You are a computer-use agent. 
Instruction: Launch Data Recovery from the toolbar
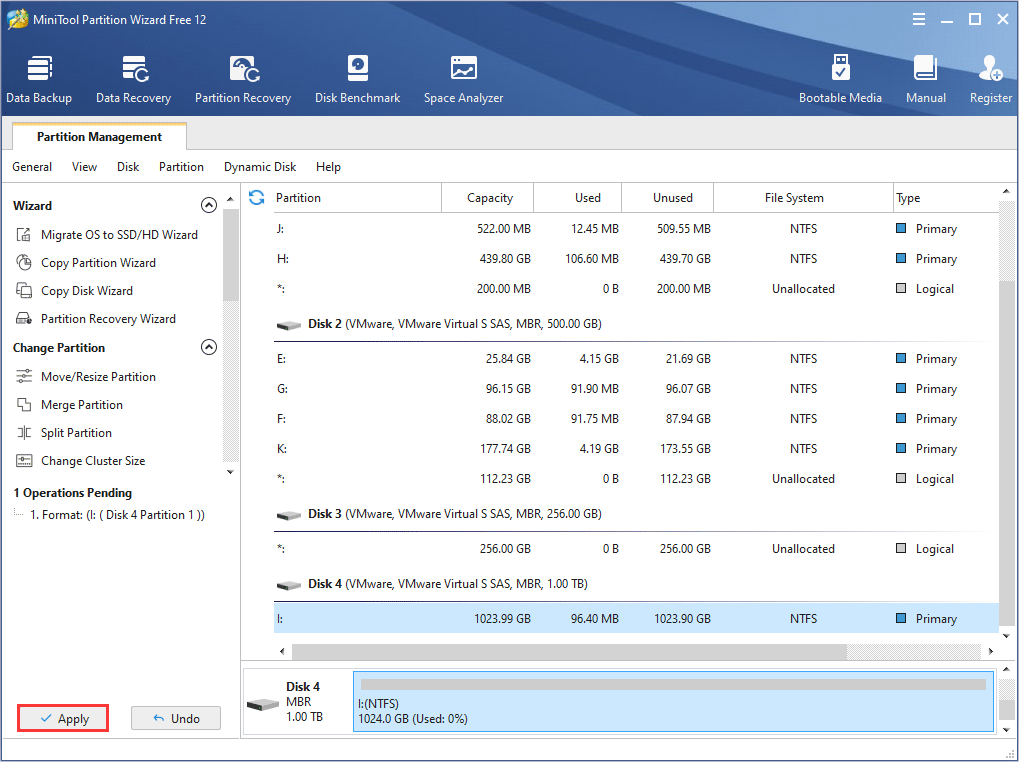point(133,79)
